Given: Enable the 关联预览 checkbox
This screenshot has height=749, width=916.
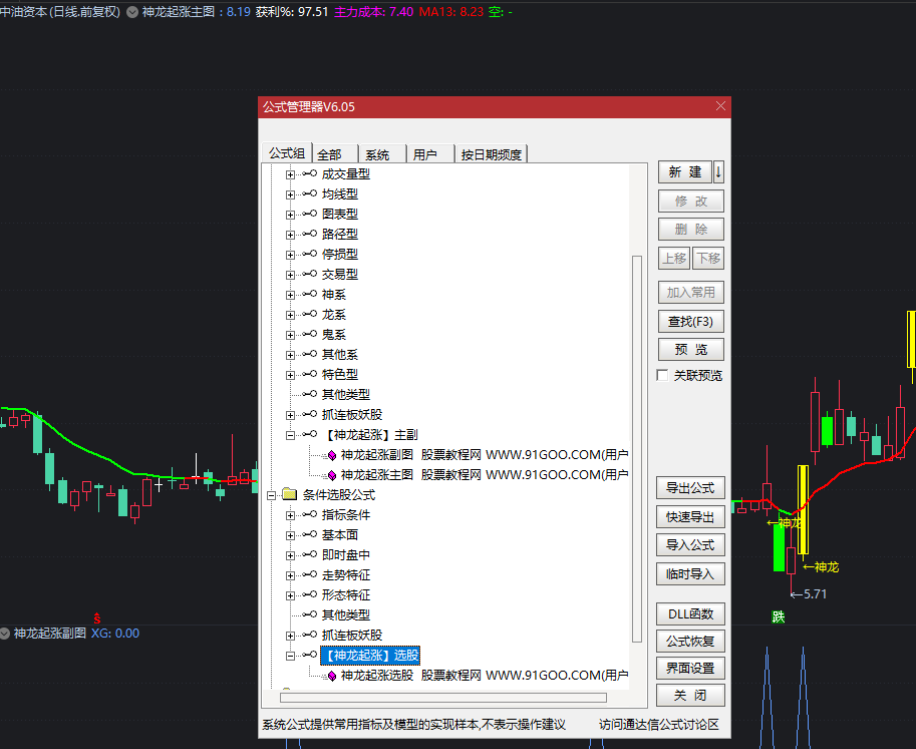Looking at the screenshot, I should [x=663, y=376].
